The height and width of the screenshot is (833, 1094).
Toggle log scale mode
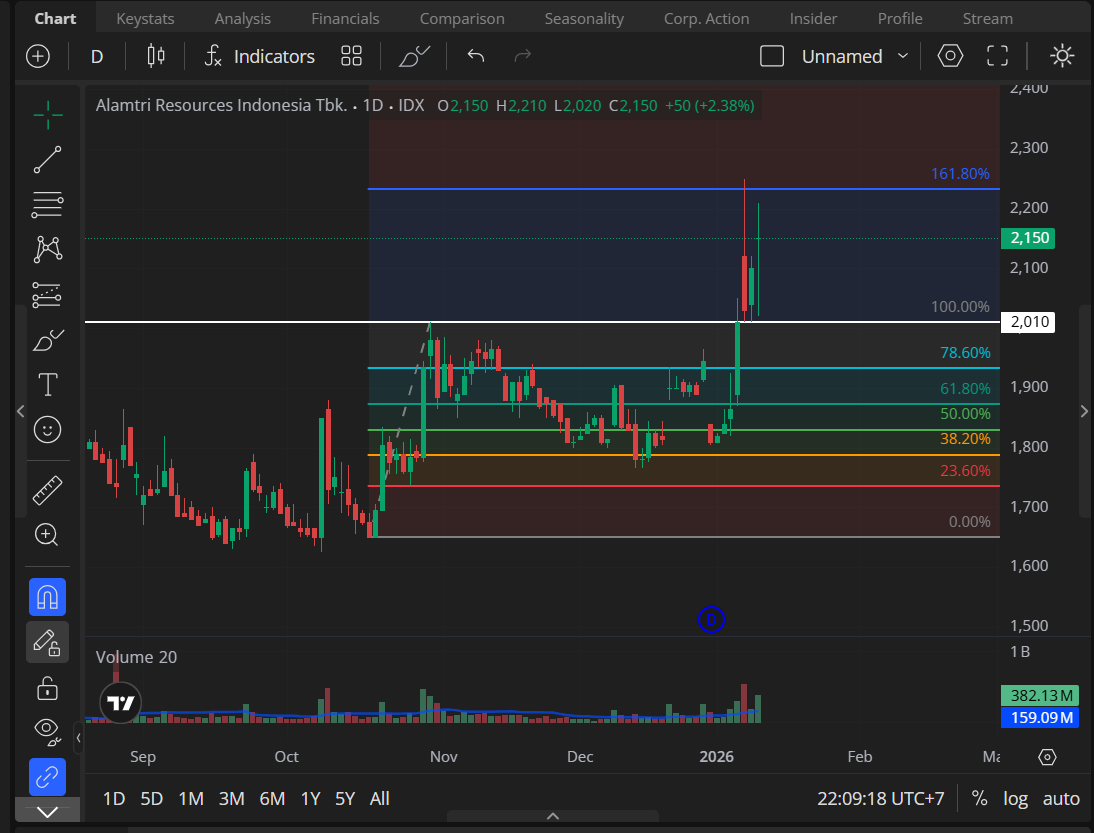(1016, 799)
